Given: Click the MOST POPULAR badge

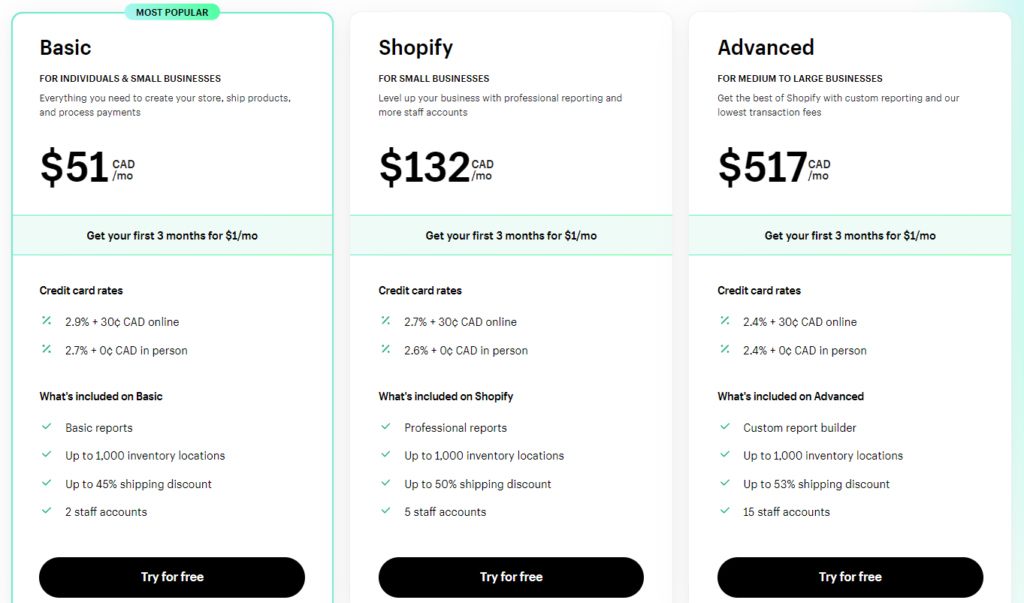Looking at the screenshot, I should click(172, 12).
